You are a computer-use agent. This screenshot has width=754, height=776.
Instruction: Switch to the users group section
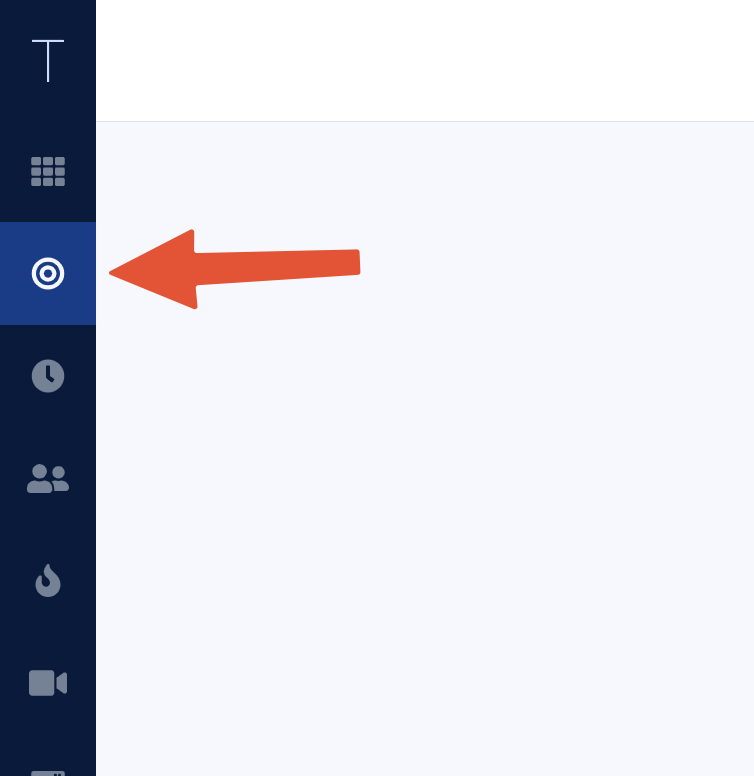pos(48,479)
